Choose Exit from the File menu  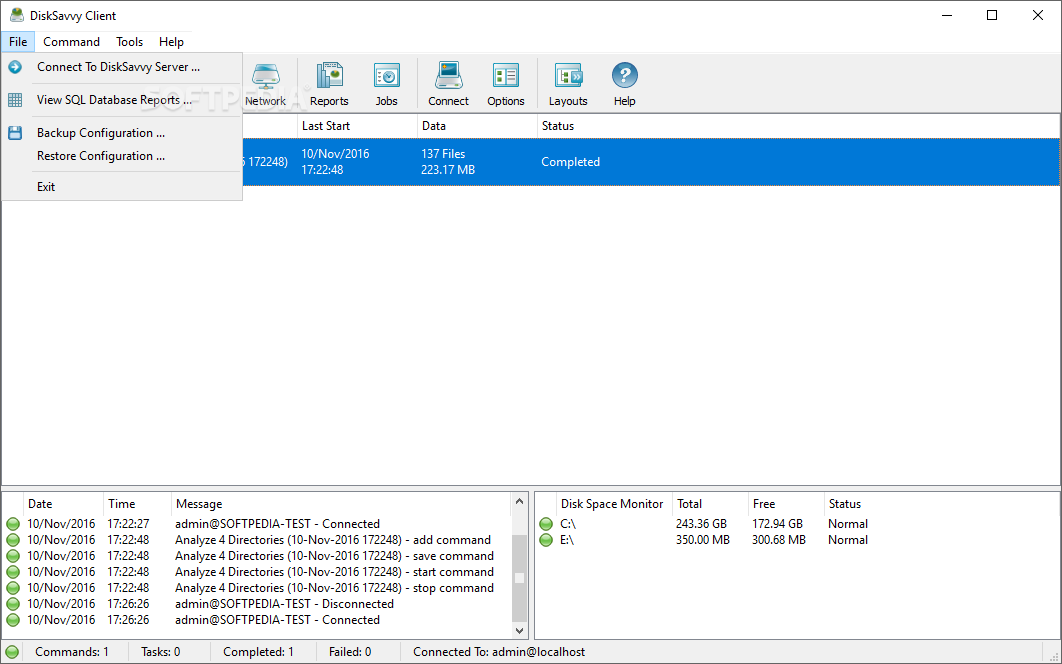click(x=122, y=187)
